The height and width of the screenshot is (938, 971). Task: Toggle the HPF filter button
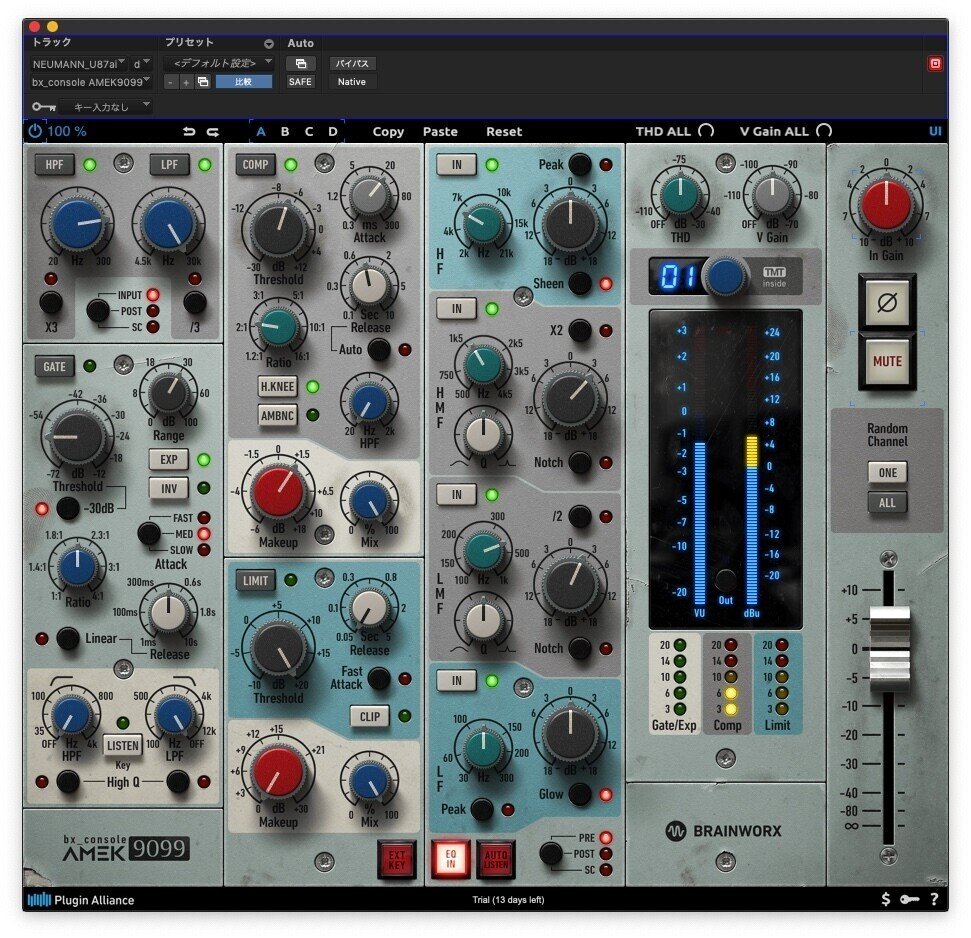[54, 165]
